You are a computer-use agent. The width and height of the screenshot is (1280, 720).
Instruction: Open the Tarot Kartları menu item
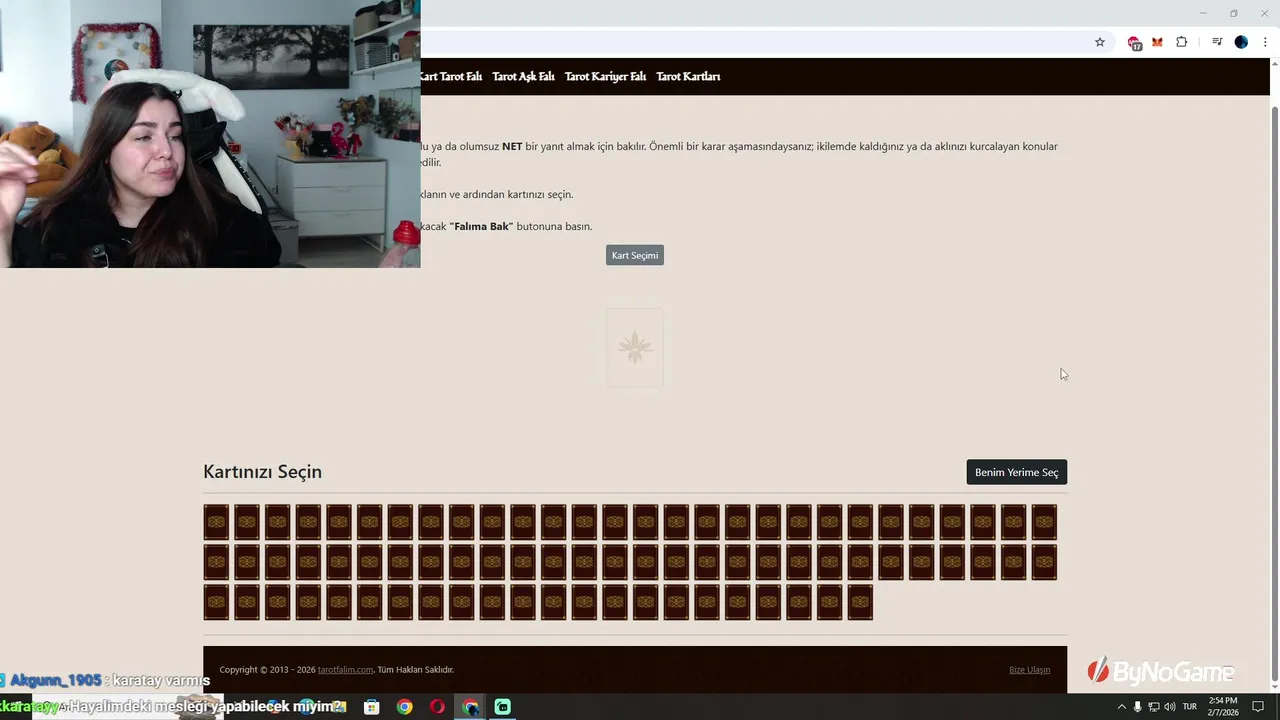688,76
